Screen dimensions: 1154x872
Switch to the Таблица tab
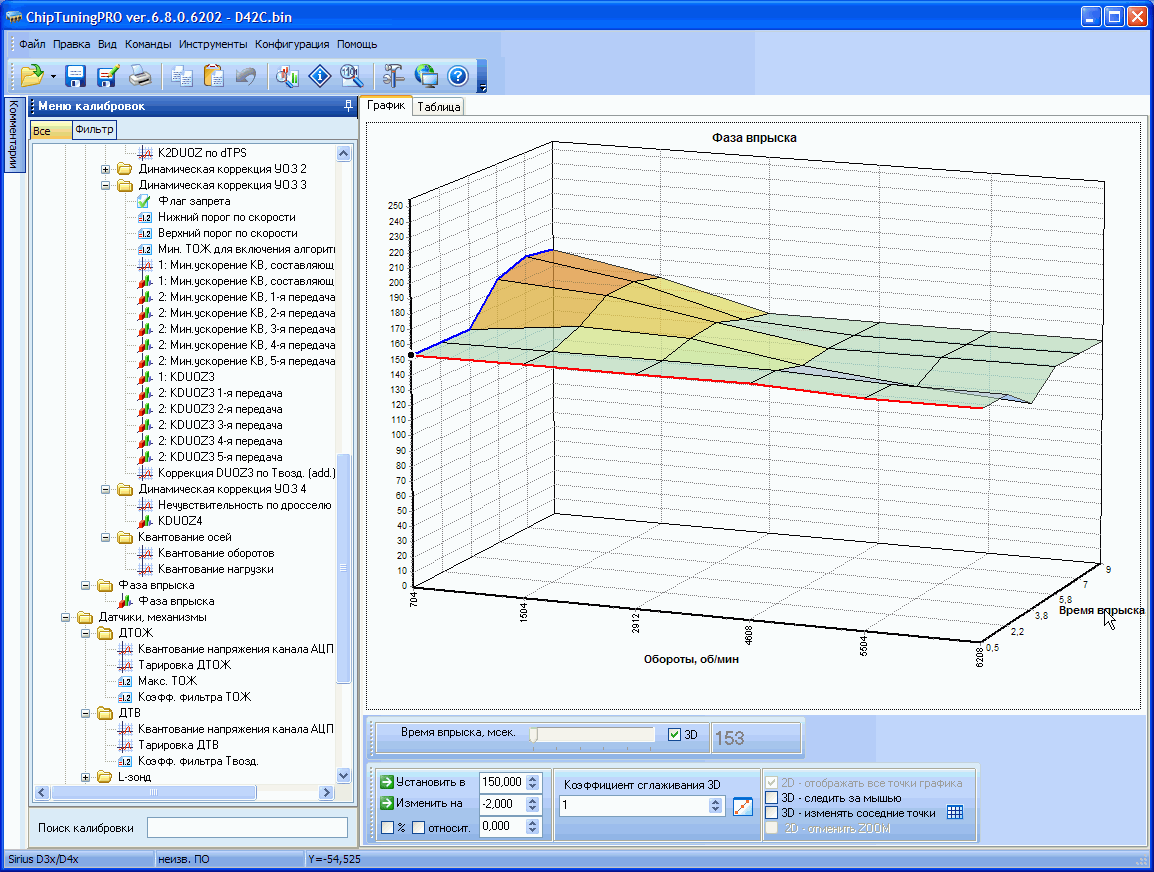click(438, 107)
